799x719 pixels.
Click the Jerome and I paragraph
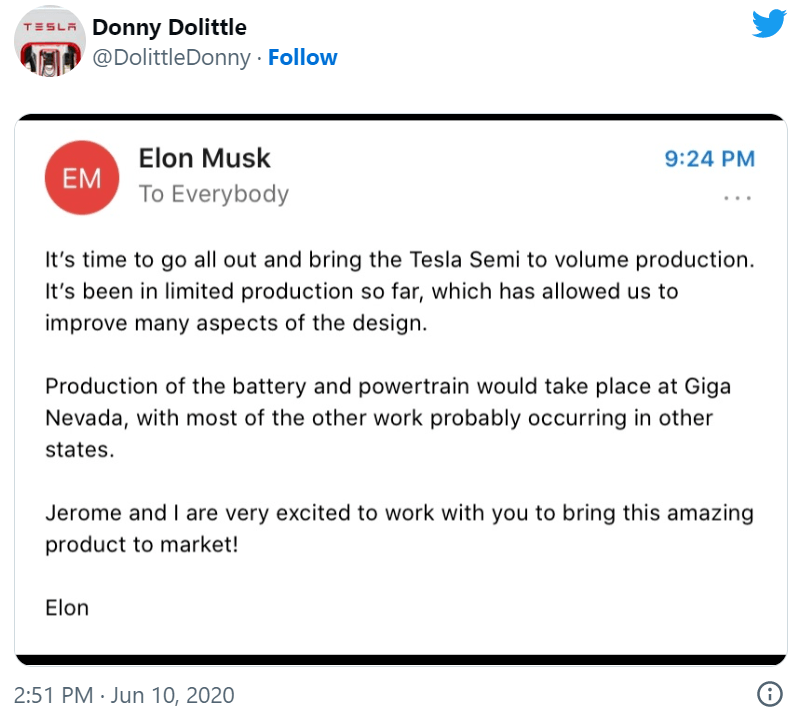pos(400,528)
